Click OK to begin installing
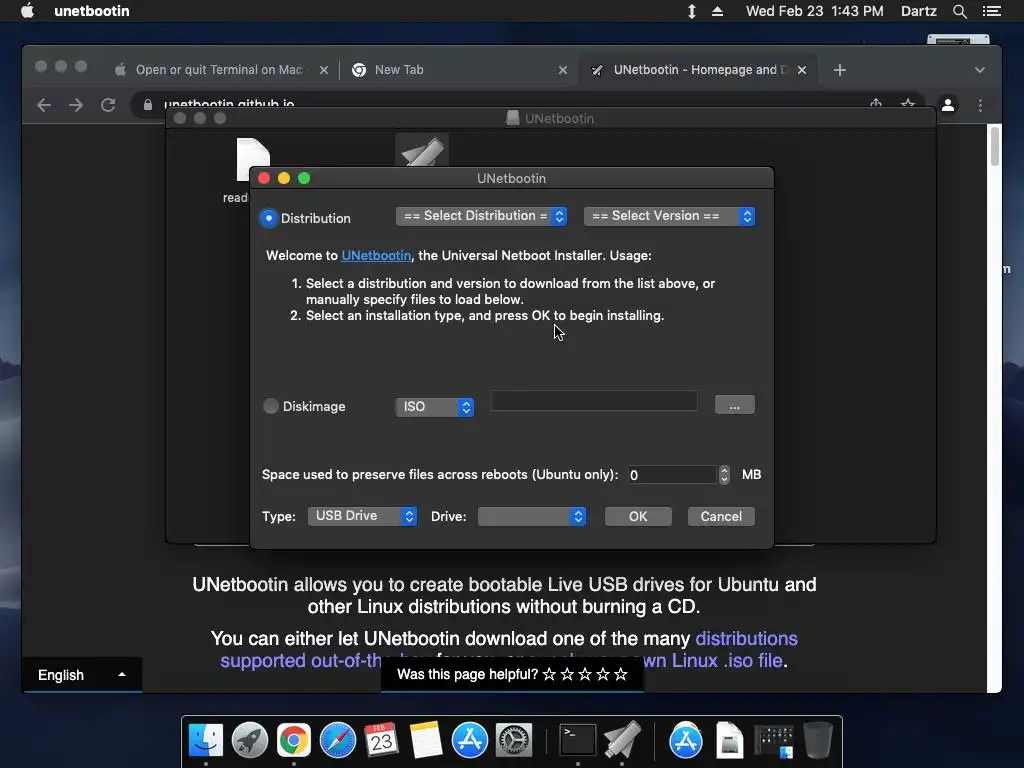1024x768 pixels. point(638,517)
